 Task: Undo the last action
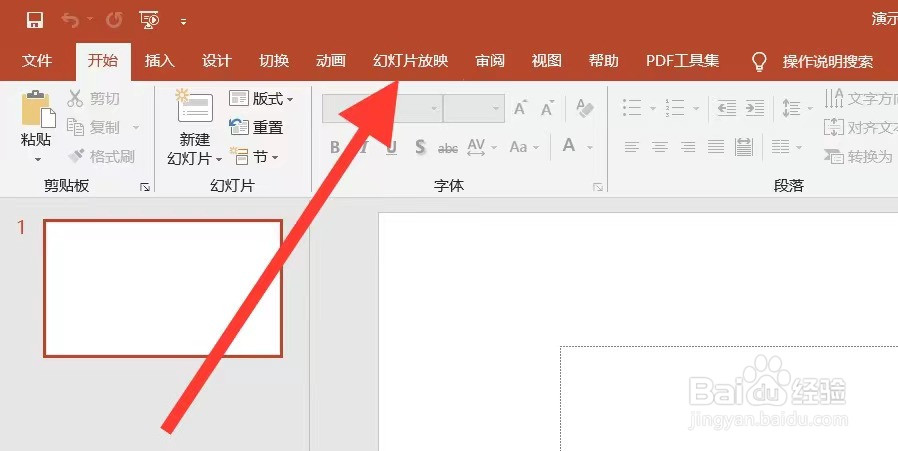tap(70, 21)
